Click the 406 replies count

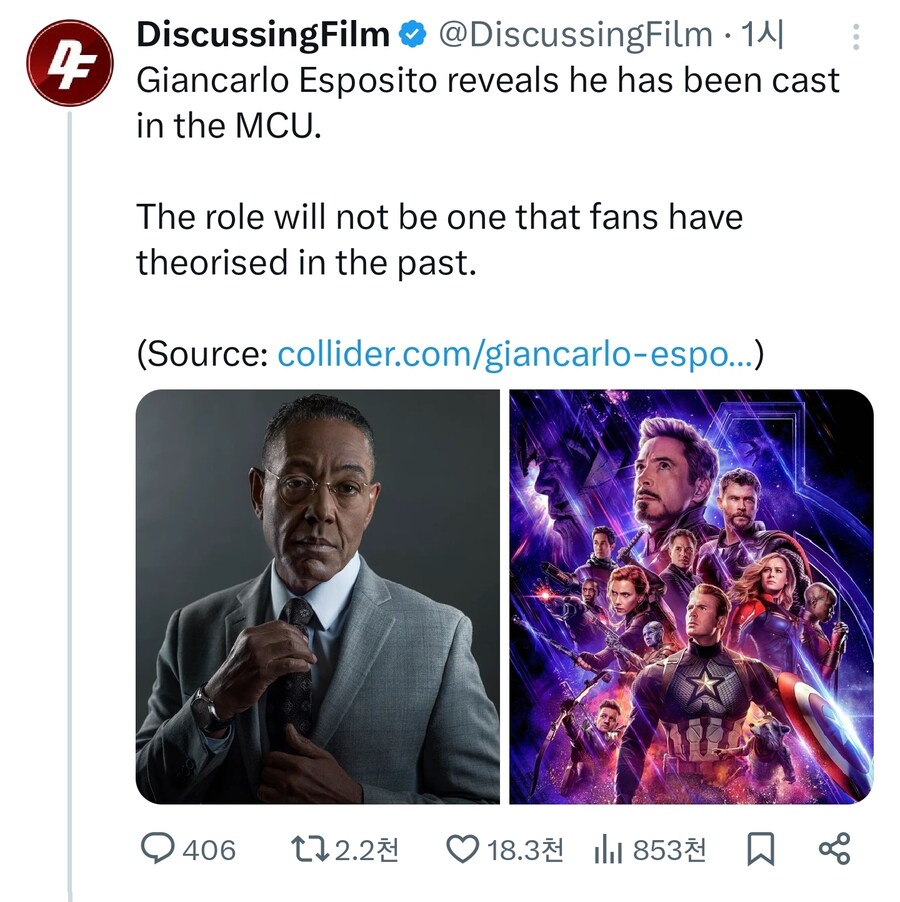click(209, 850)
